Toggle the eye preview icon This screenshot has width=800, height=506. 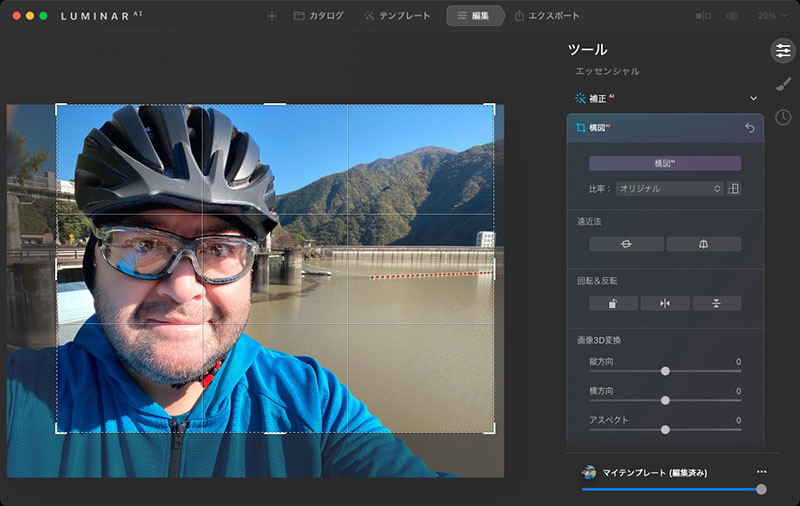click(732, 16)
